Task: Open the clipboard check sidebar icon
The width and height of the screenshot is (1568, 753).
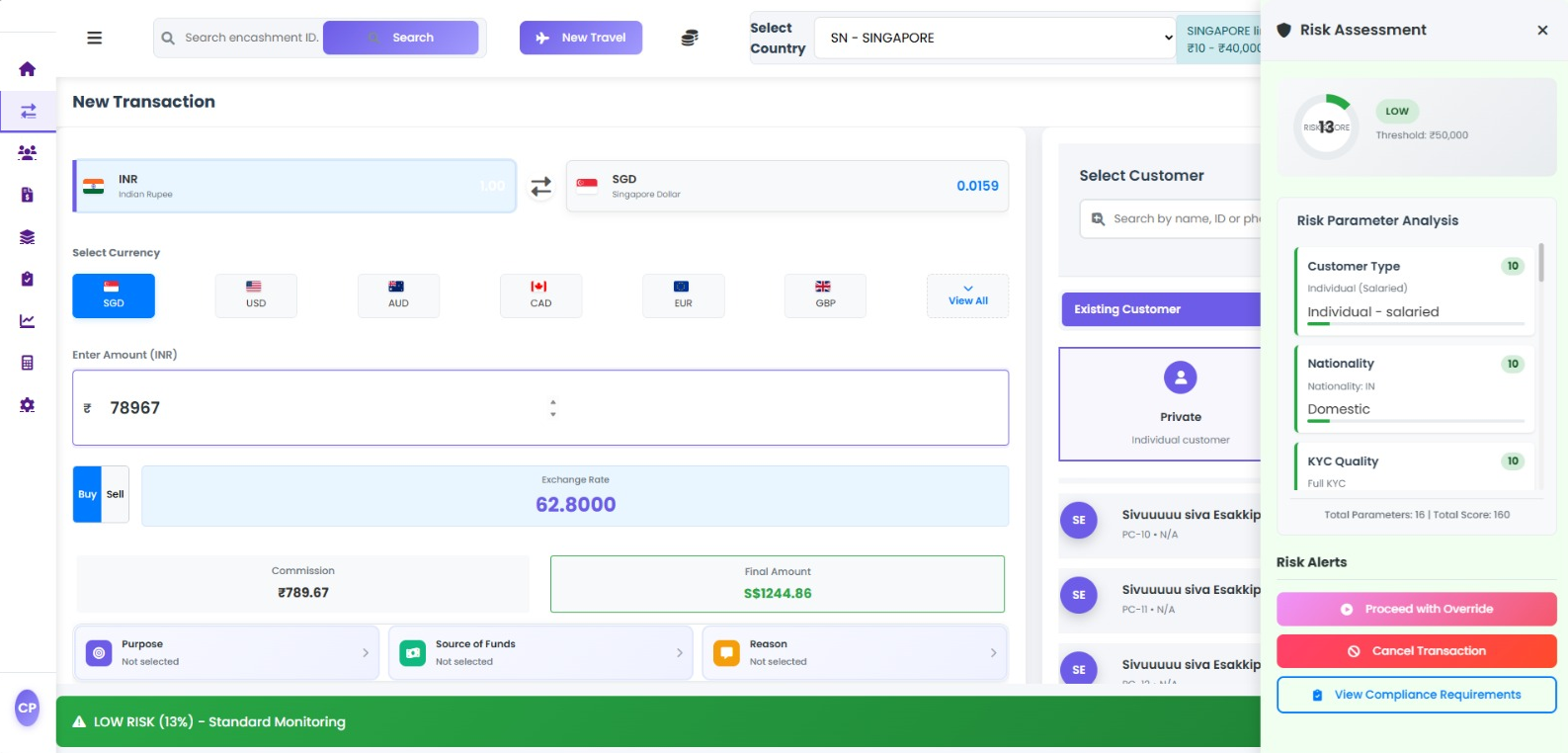Action: tap(28, 279)
